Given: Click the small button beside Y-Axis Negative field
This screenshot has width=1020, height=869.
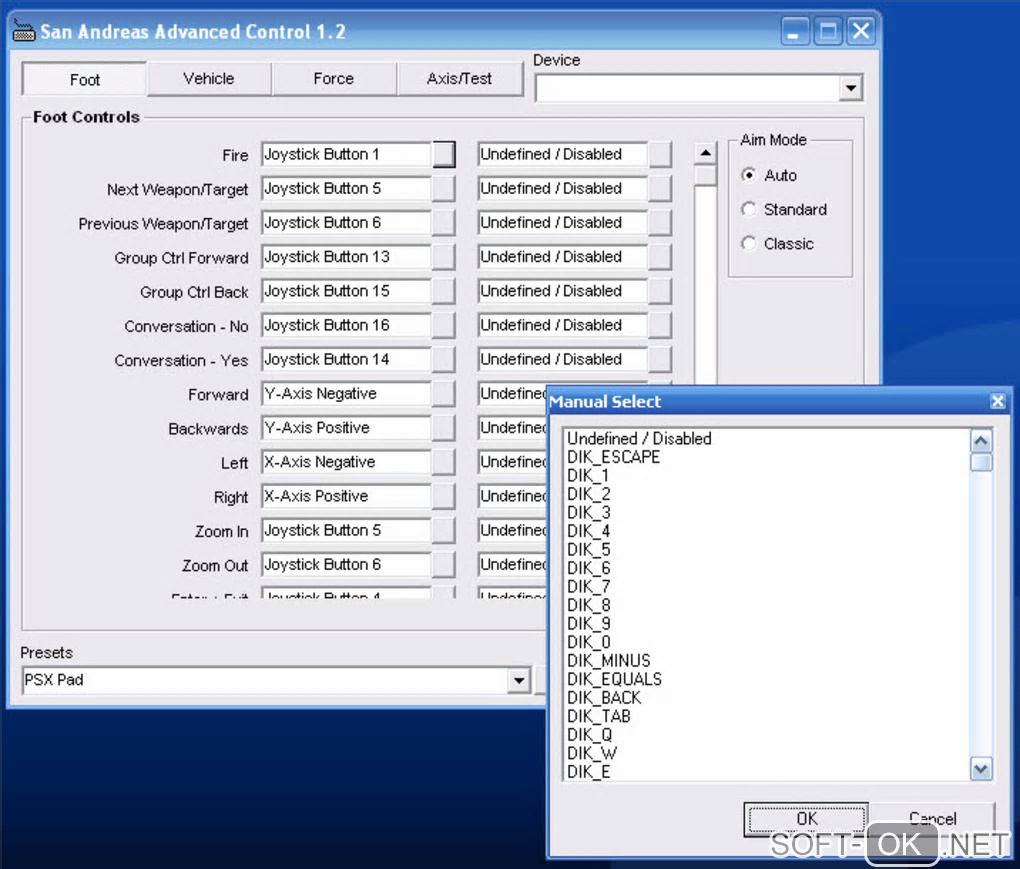Looking at the screenshot, I should (x=444, y=394).
